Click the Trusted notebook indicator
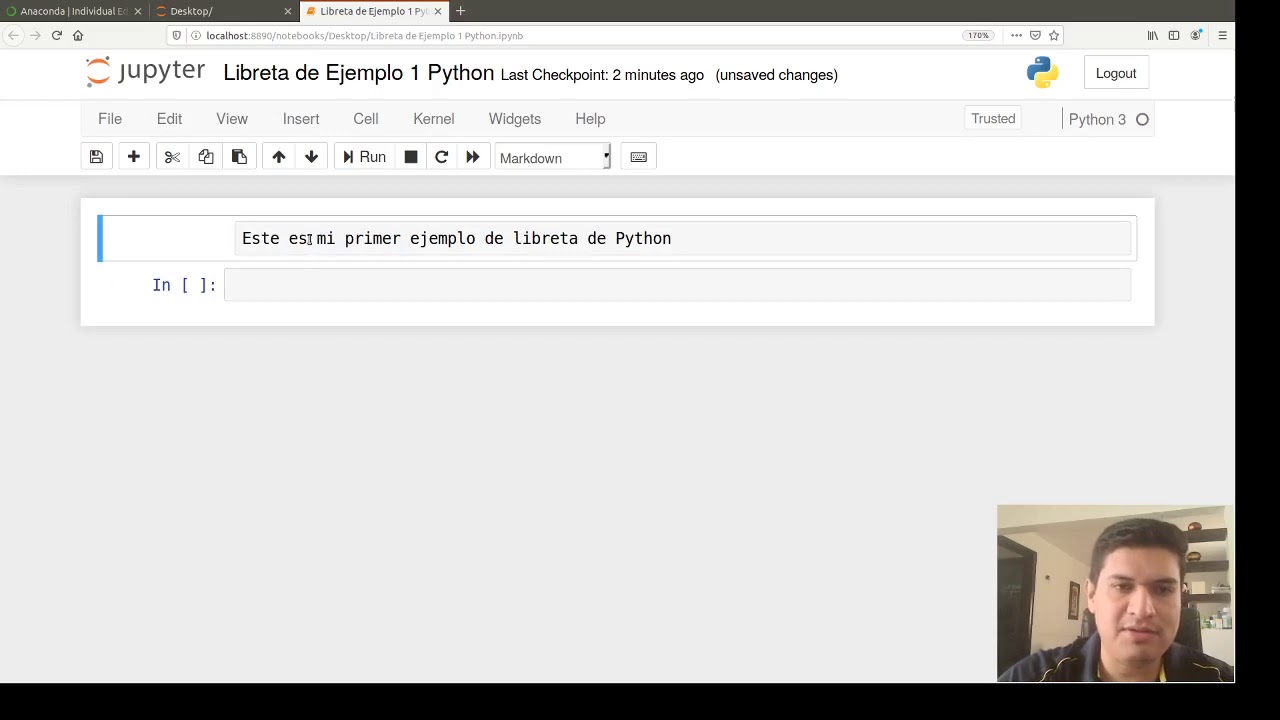Viewport: 1280px width, 720px height. (x=993, y=119)
